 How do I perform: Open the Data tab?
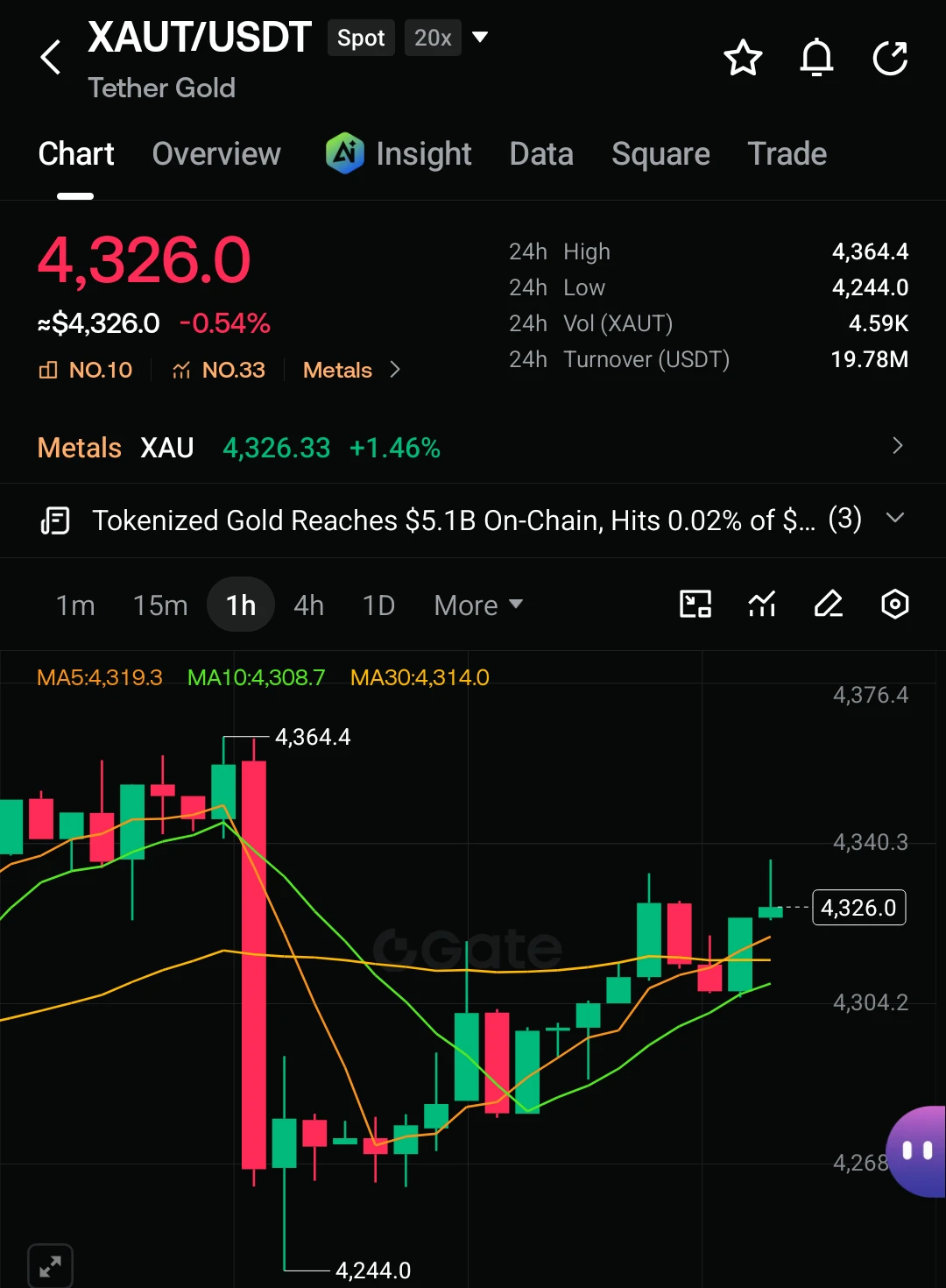point(541,154)
